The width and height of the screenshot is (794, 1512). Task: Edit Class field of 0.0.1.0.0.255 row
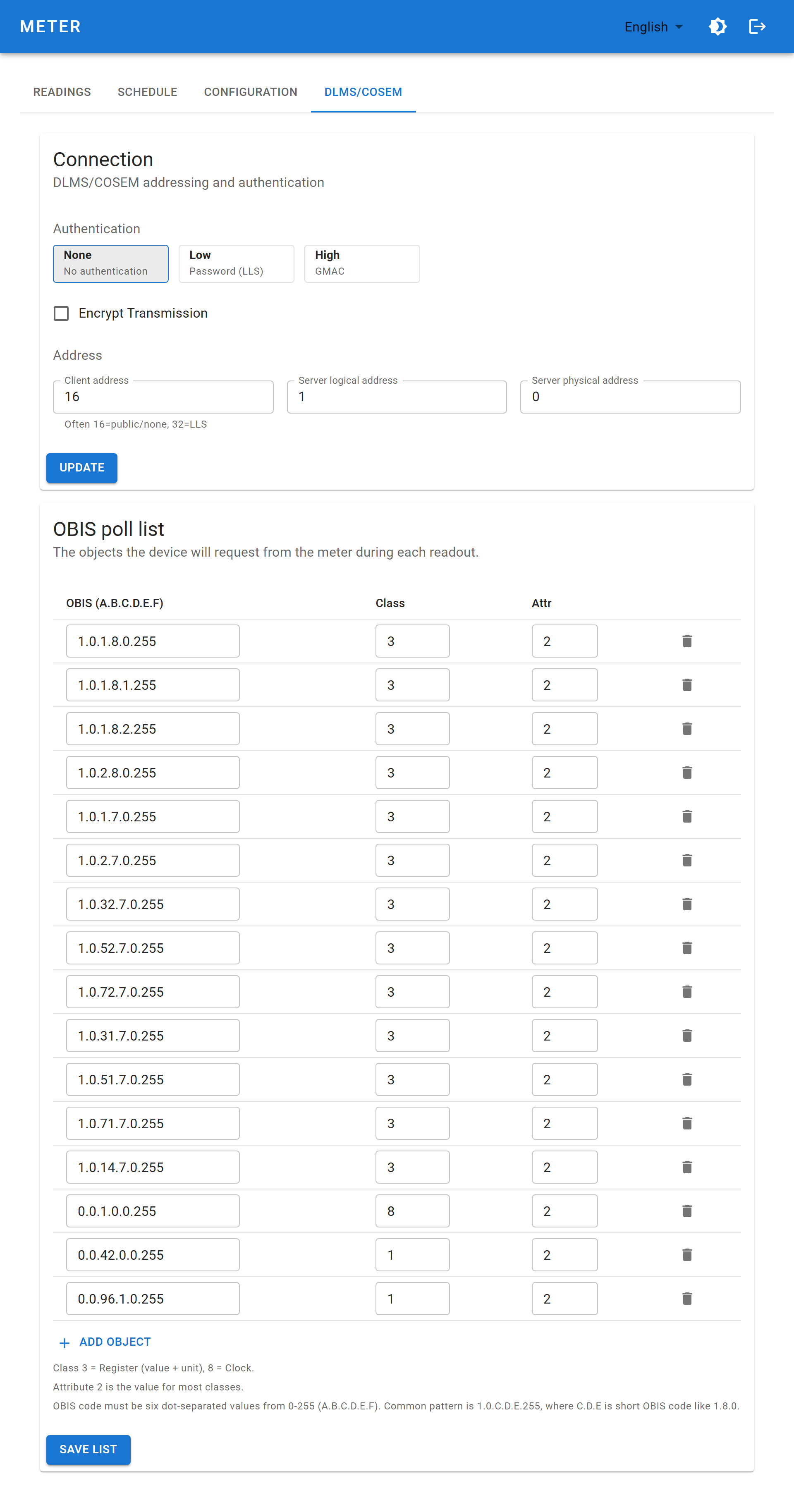tap(413, 1211)
